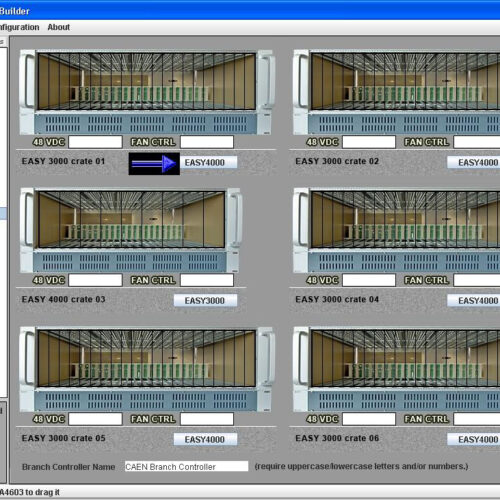The height and width of the screenshot is (500, 500).
Task: Click the 48 VDC label of crate 02
Action: (322, 142)
